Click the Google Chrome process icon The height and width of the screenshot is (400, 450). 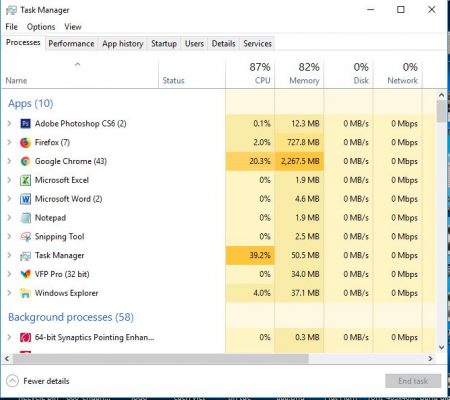(25, 161)
